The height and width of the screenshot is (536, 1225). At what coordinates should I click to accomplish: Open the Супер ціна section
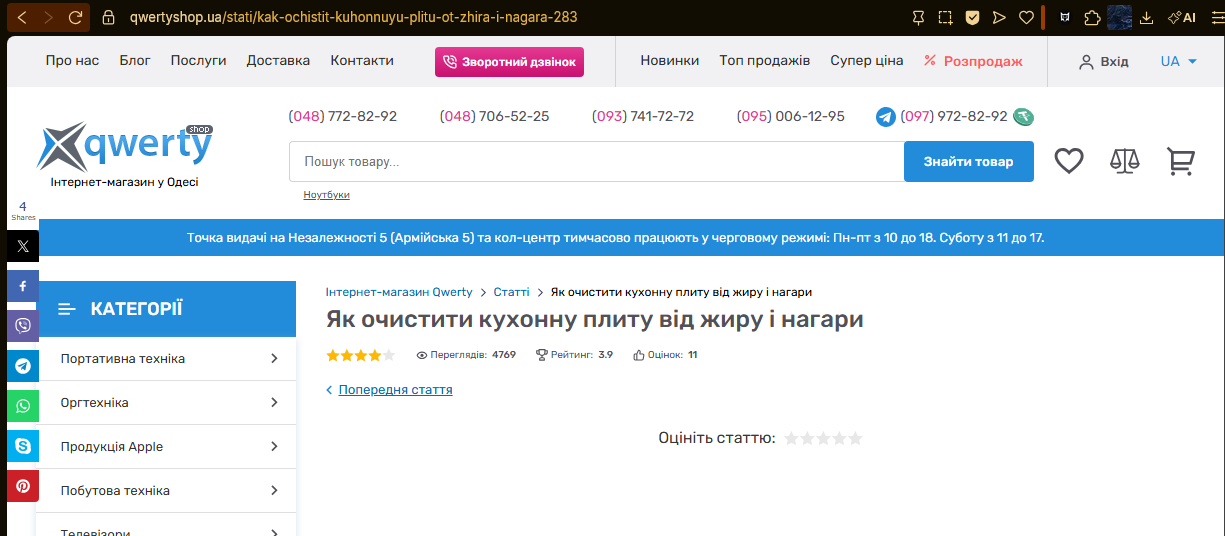pyautogui.click(x=867, y=61)
